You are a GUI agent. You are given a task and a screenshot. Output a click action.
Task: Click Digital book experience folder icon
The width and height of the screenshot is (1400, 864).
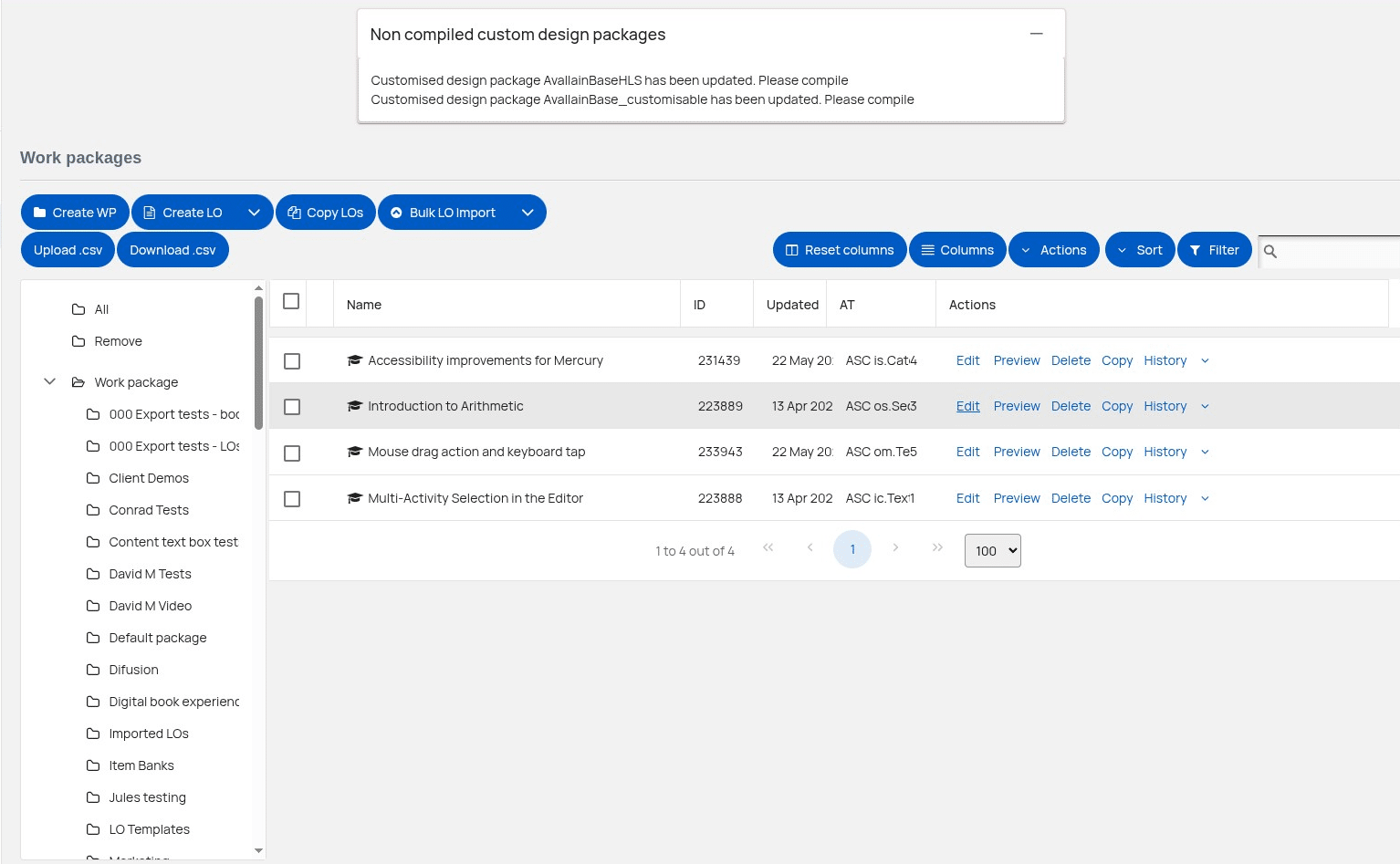point(93,702)
